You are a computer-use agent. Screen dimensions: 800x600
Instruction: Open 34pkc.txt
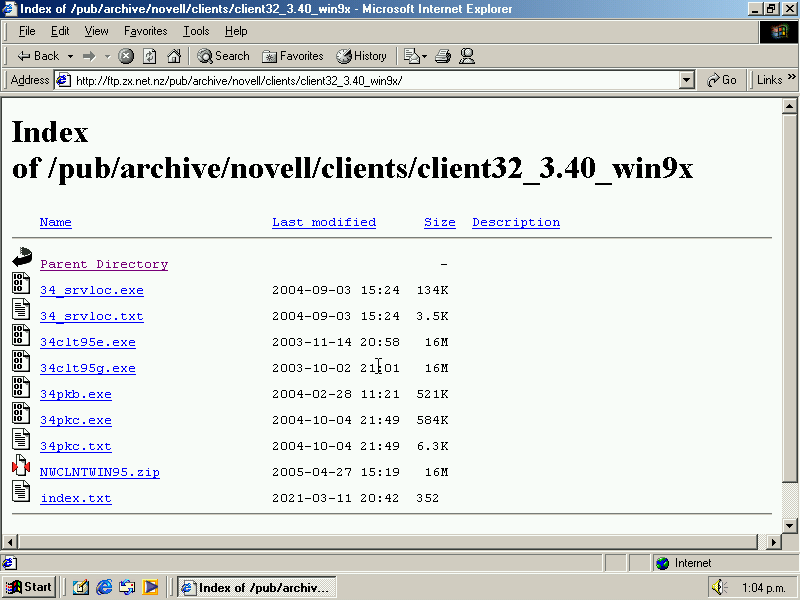(76, 446)
